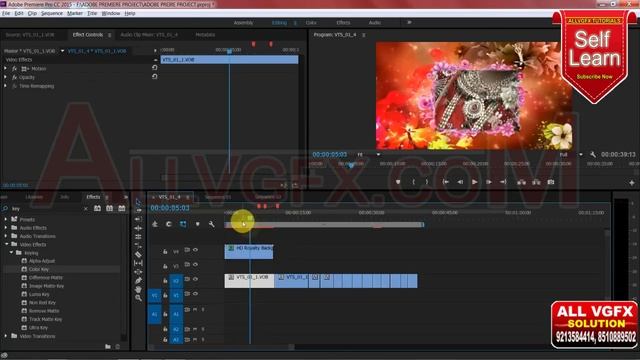The width and height of the screenshot is (640, 360).
Task: Step back one frame
Action: pyautogui.click(x=460, y=182)
